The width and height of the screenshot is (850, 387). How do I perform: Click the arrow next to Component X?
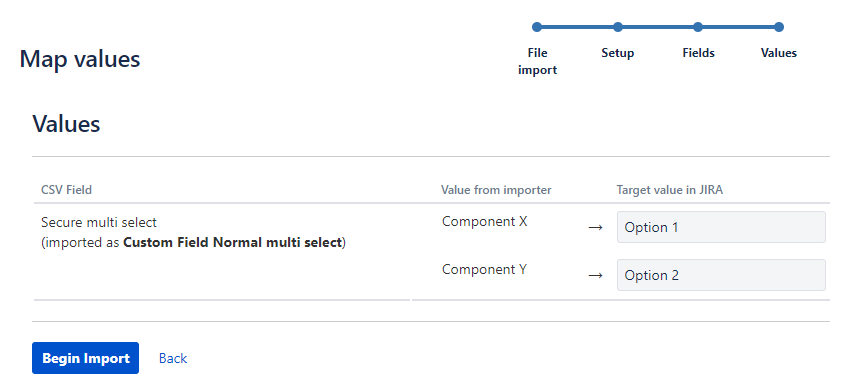pyautogui.click(x=595, y=228)
